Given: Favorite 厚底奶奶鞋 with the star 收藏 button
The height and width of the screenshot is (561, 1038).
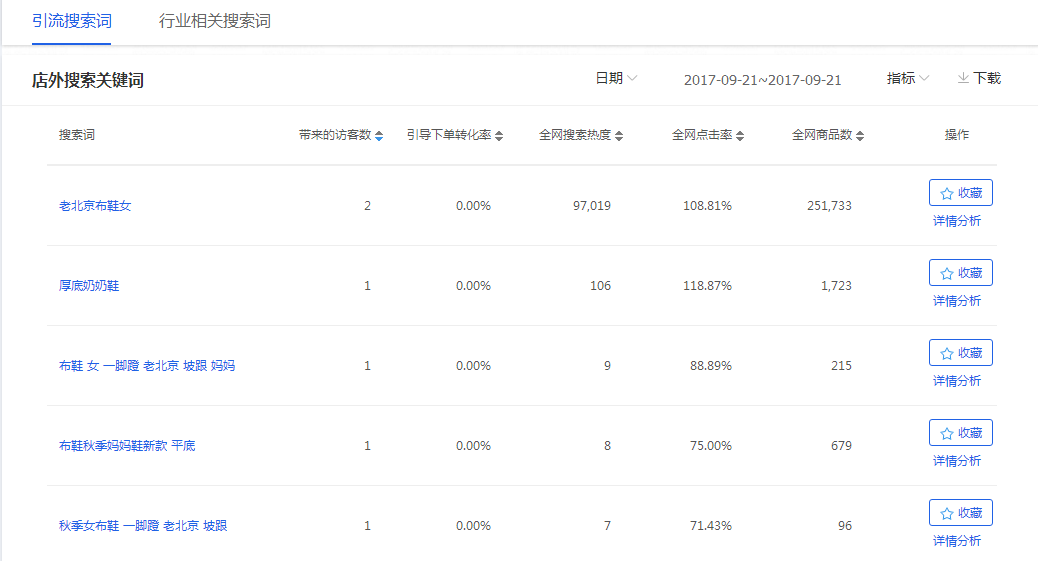Looking at the screenshot, I should pyautogui.click(x=960, y=273).
